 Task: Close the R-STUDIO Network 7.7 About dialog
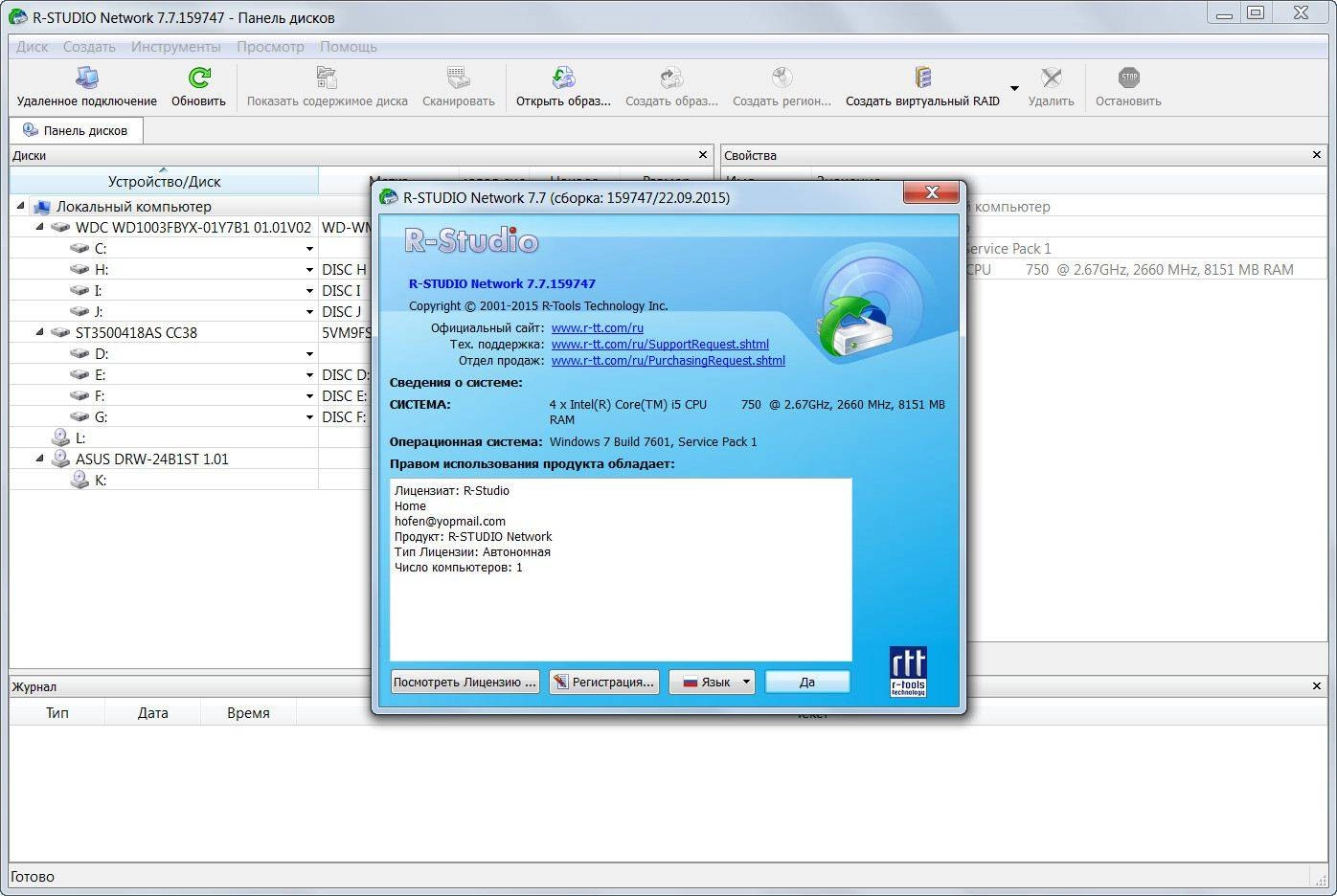[931, 192]
